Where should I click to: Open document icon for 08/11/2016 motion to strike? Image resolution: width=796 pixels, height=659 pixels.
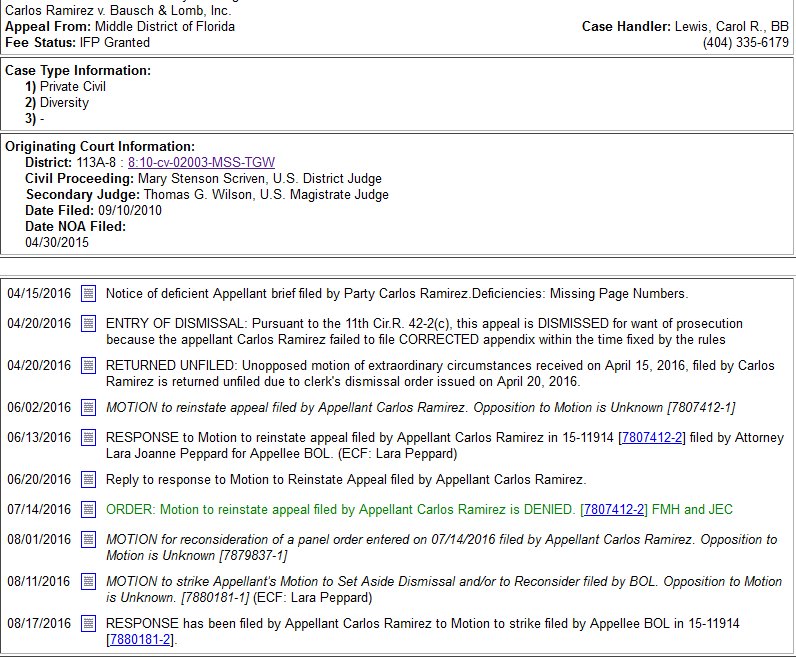pos(88,582)
